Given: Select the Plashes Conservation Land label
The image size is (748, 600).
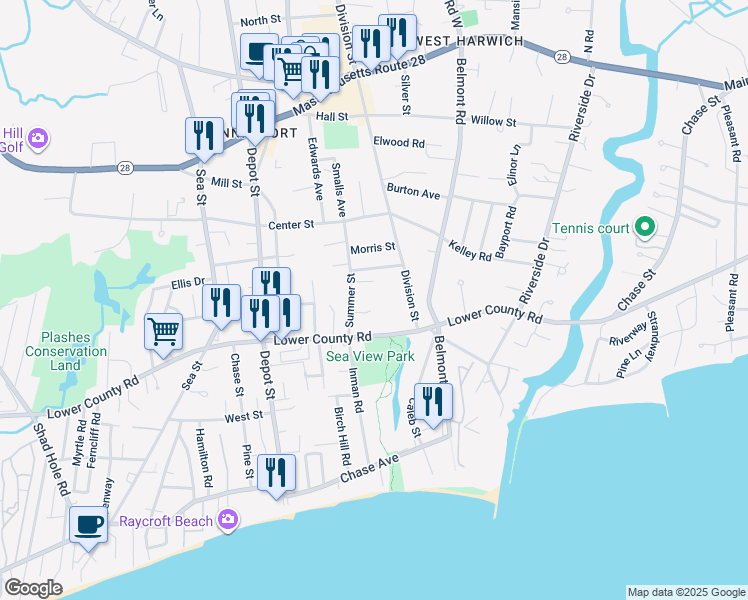Looking at the screenshot, I should [66, 351].
